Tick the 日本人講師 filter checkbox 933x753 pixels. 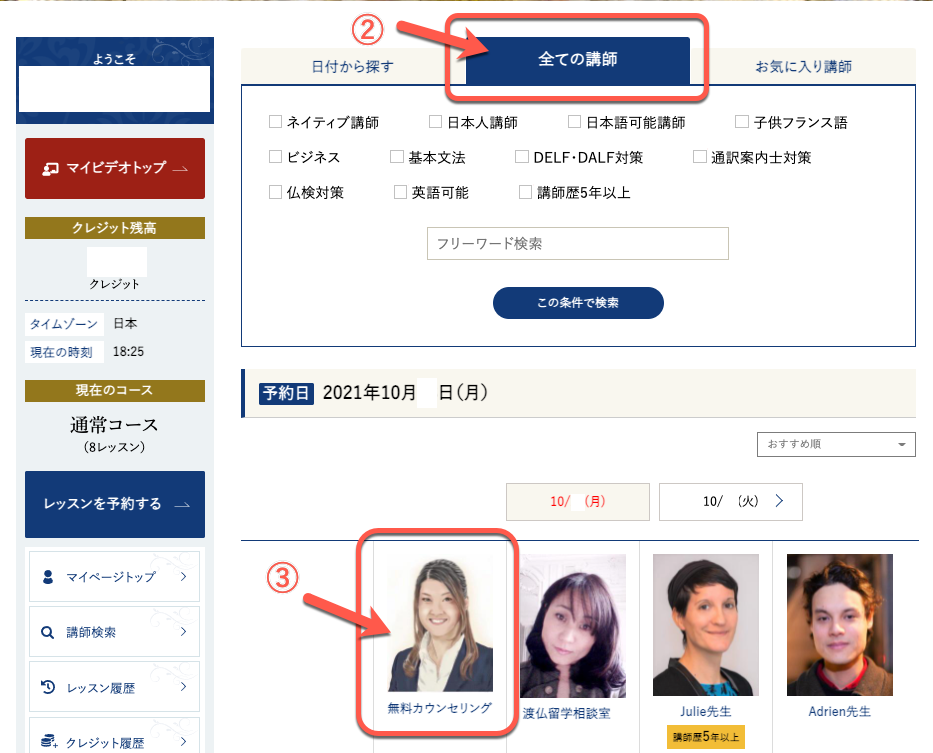click(436, 122)
